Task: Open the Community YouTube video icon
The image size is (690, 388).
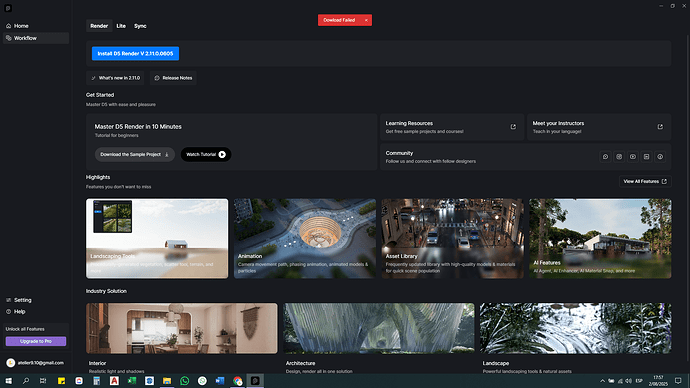Action: click(633, 157)
